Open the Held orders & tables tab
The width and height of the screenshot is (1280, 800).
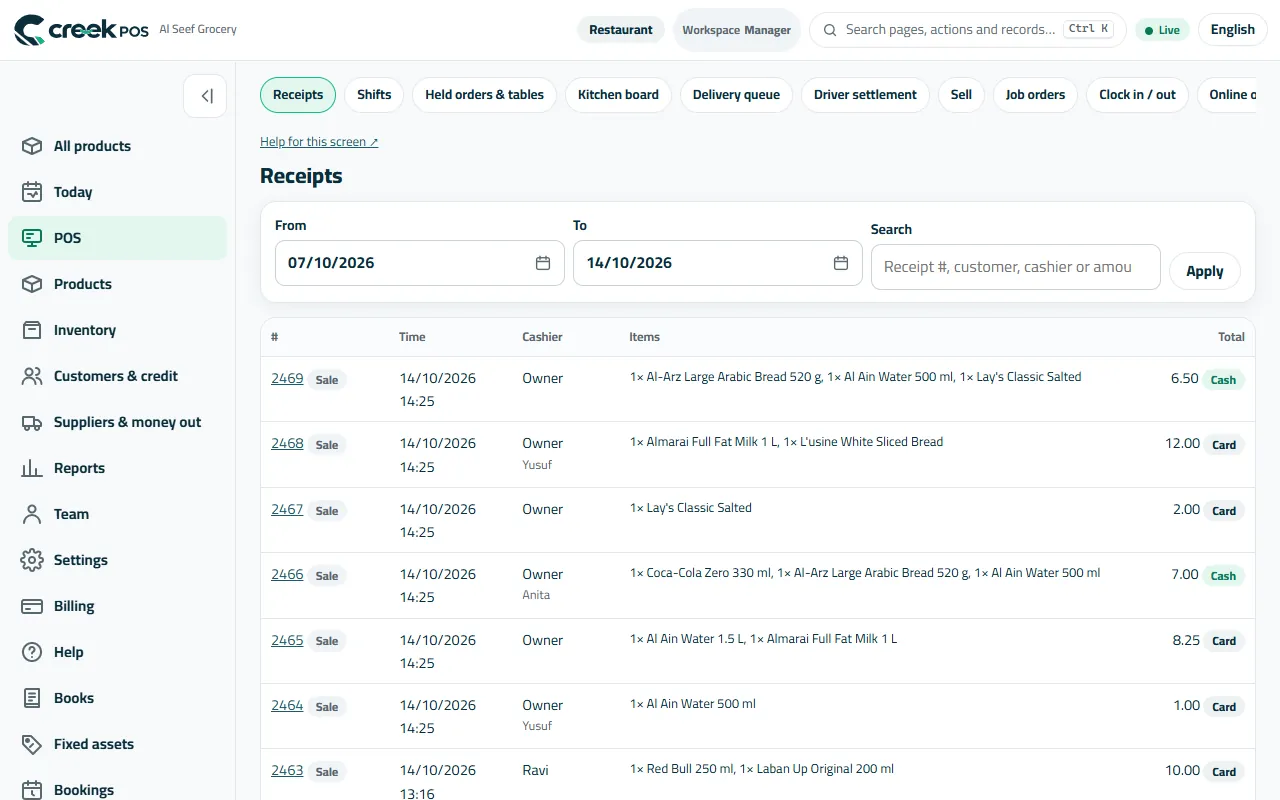(484, 95)
